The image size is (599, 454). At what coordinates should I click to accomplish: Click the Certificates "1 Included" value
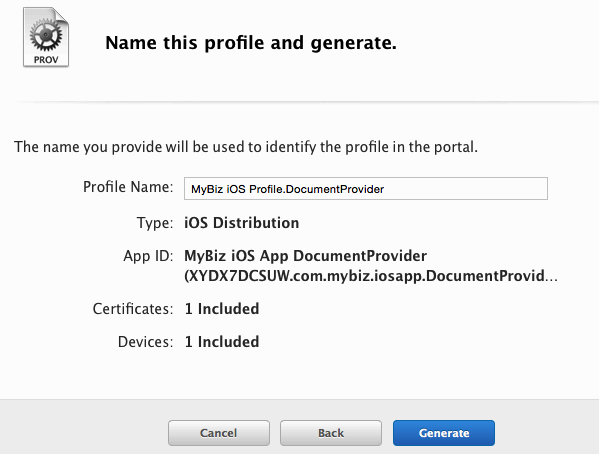[222, 309]
